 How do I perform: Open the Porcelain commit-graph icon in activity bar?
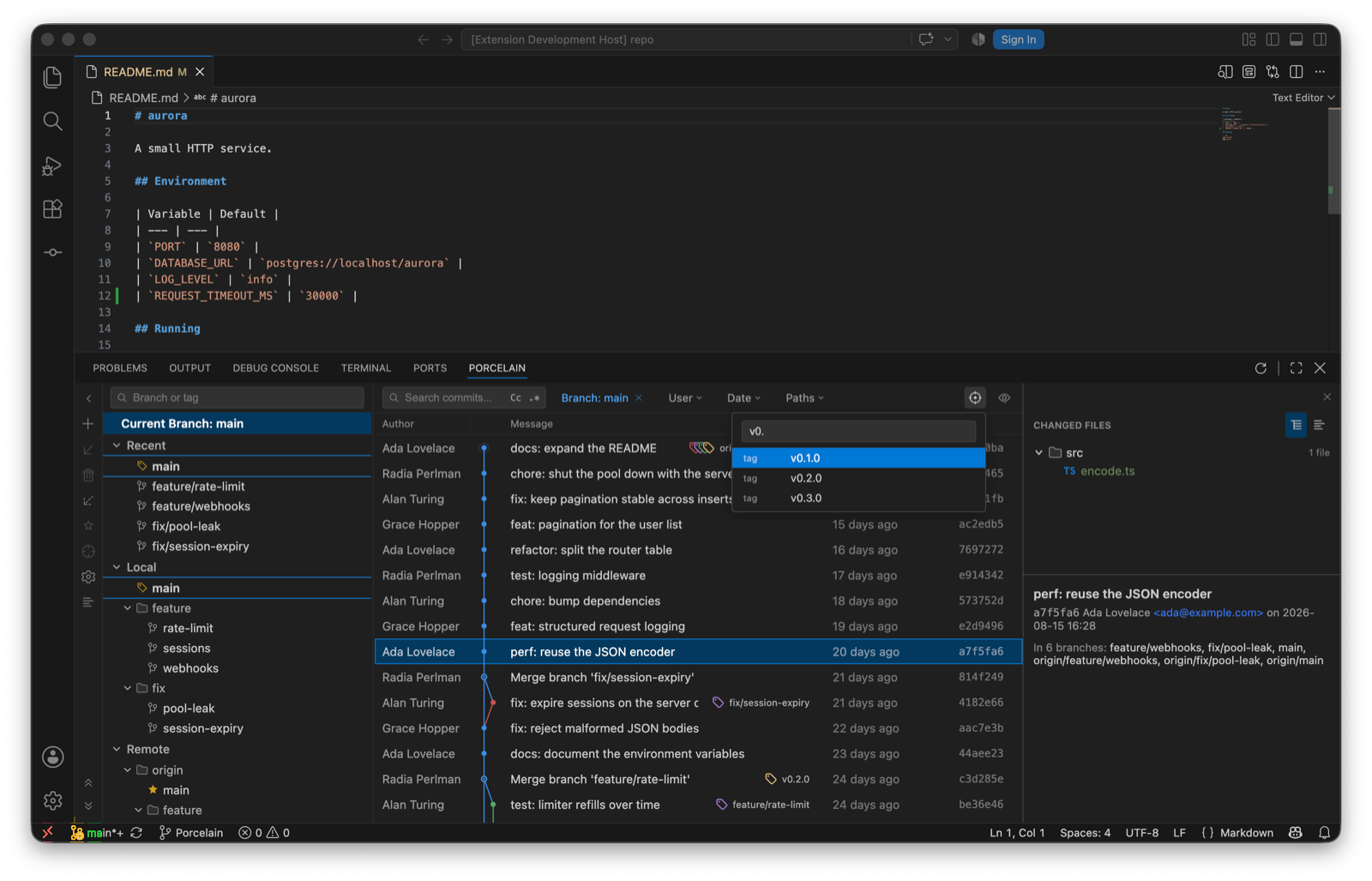pyautogui.click(x=52, y=252)
